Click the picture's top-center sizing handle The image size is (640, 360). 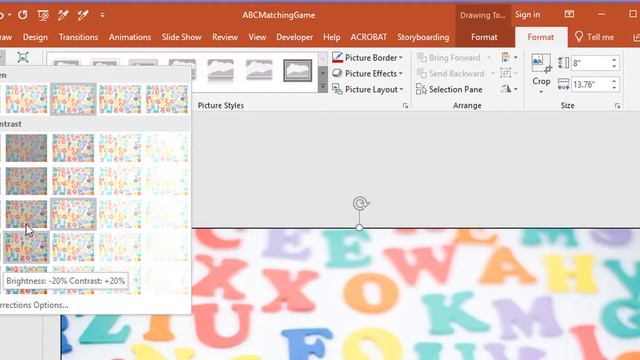tap(359, 227)
